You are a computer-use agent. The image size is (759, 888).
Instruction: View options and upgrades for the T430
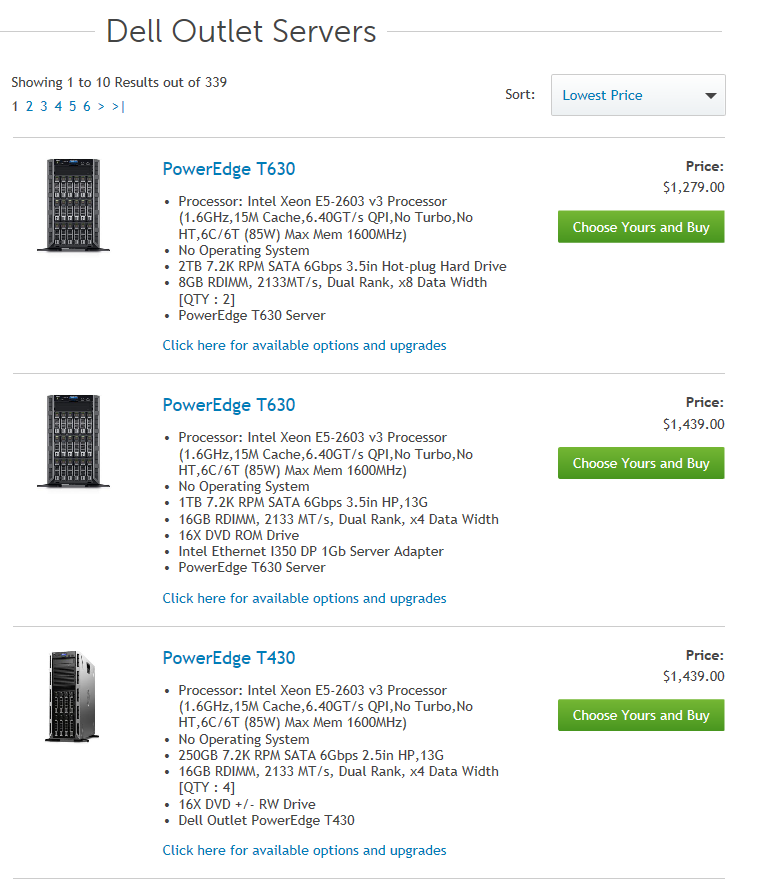point(304,851)
